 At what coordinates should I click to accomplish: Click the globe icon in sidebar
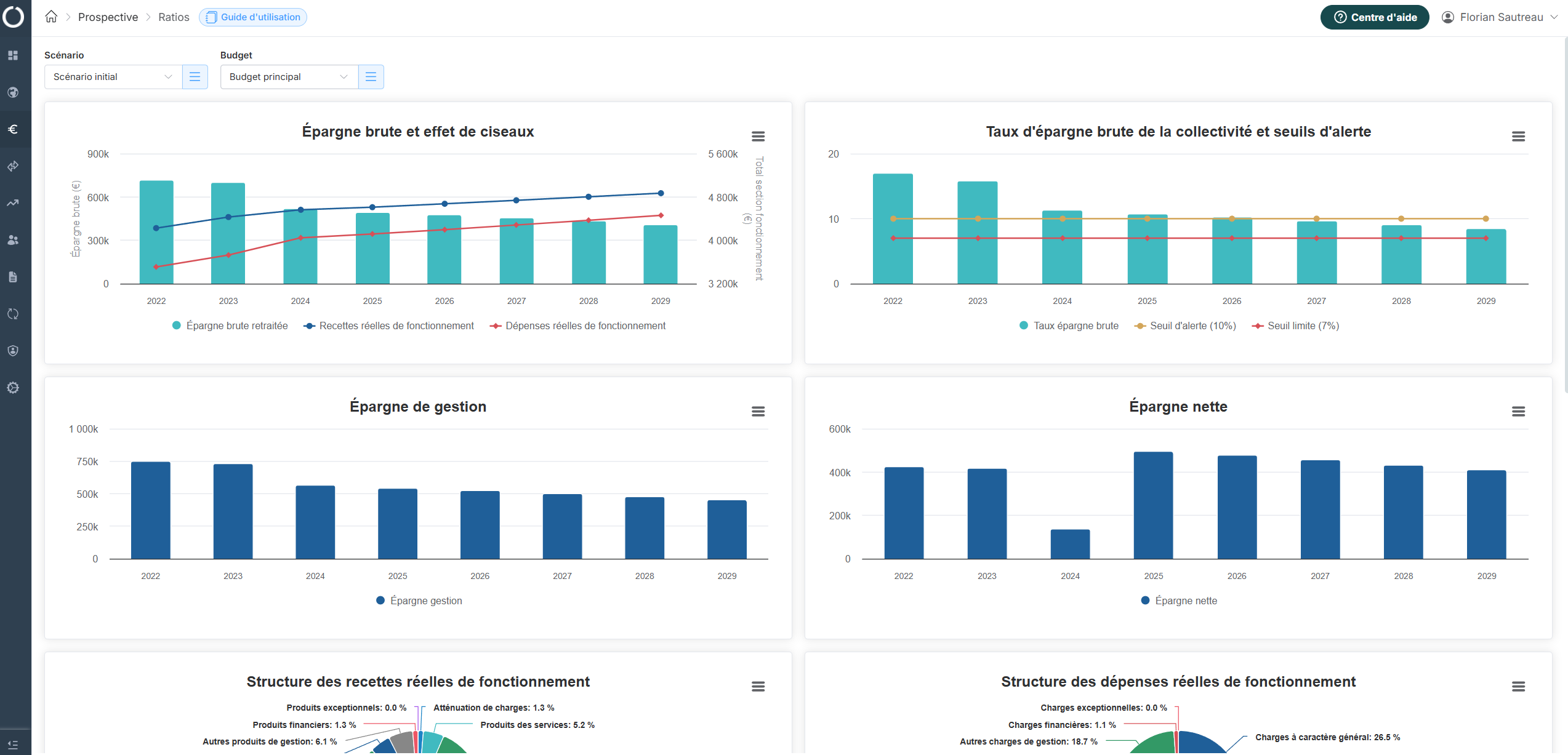pos(13,92)
